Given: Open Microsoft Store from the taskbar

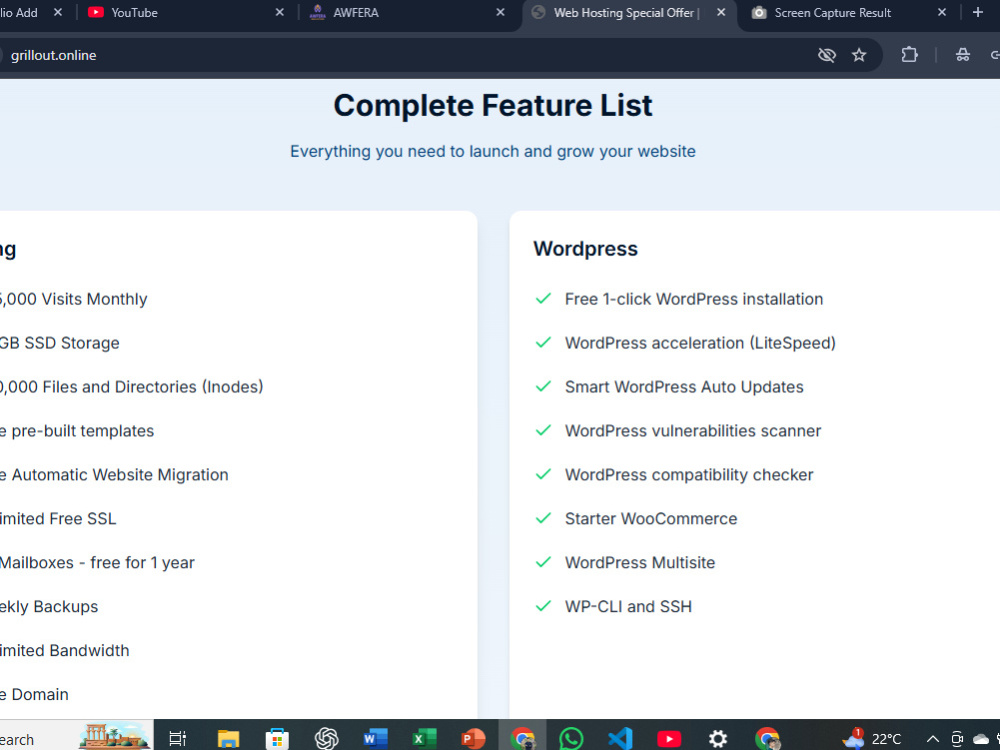Looking at the screenshot, I should point(277,739).
